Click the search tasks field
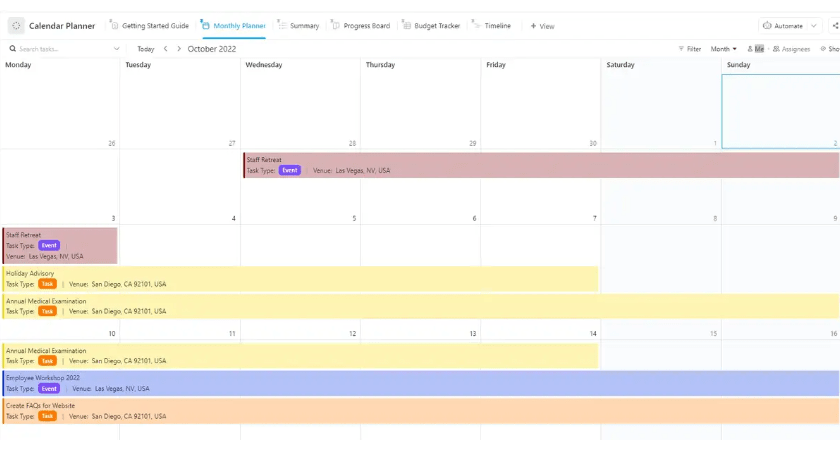This screenshot has height=463, width=840. coord(64,49)
